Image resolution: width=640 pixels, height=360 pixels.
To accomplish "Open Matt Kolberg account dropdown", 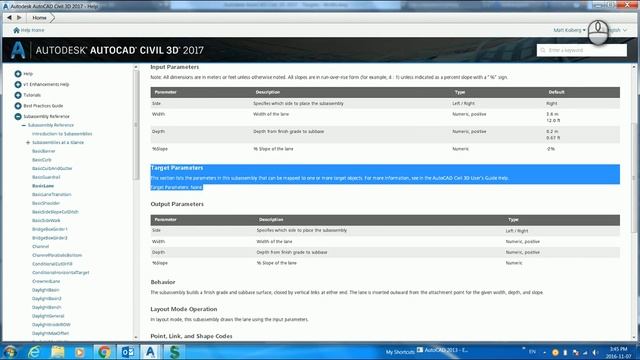I will coord(569,30).
